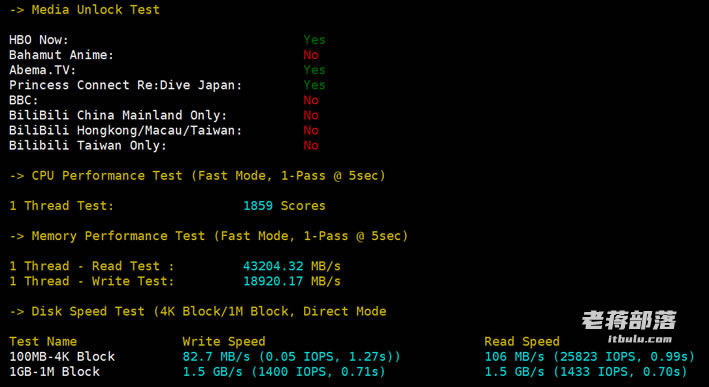Click No result for BiliBili China Mainland

[311, 115]
